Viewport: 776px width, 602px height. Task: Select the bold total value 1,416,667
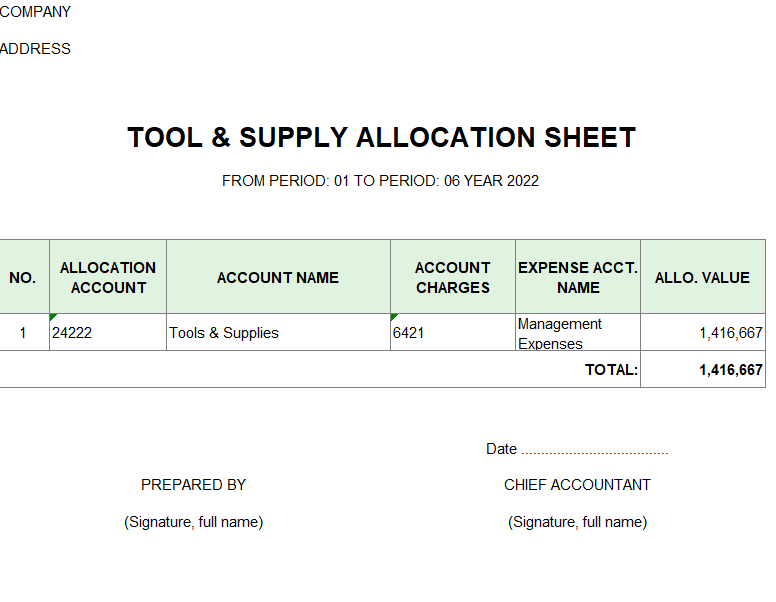[x=730, y=370]
